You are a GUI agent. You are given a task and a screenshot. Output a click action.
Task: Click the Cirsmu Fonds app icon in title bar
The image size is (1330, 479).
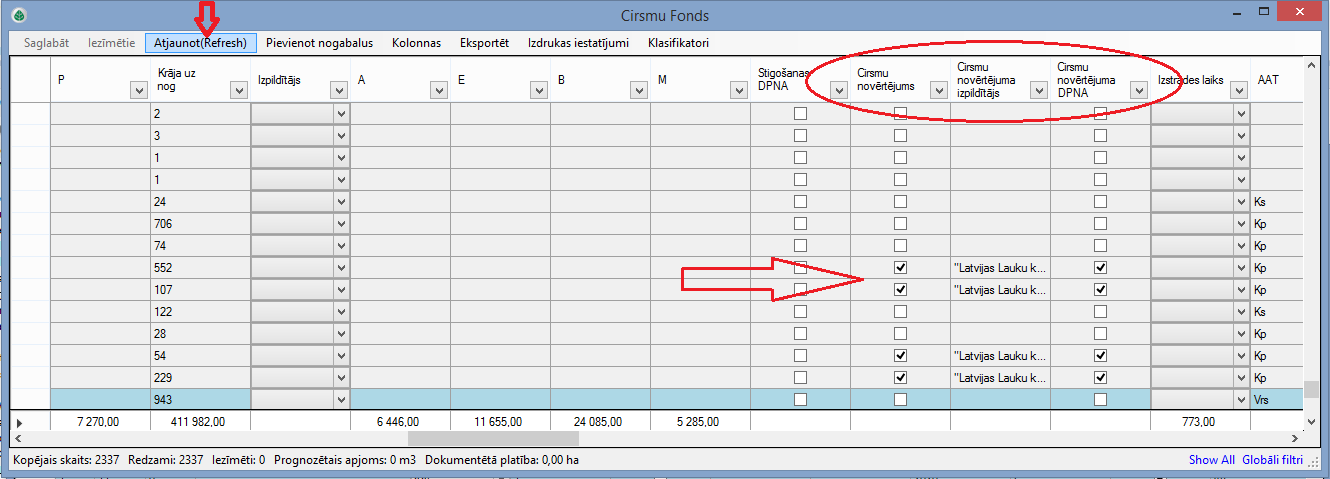click(17, 15)
